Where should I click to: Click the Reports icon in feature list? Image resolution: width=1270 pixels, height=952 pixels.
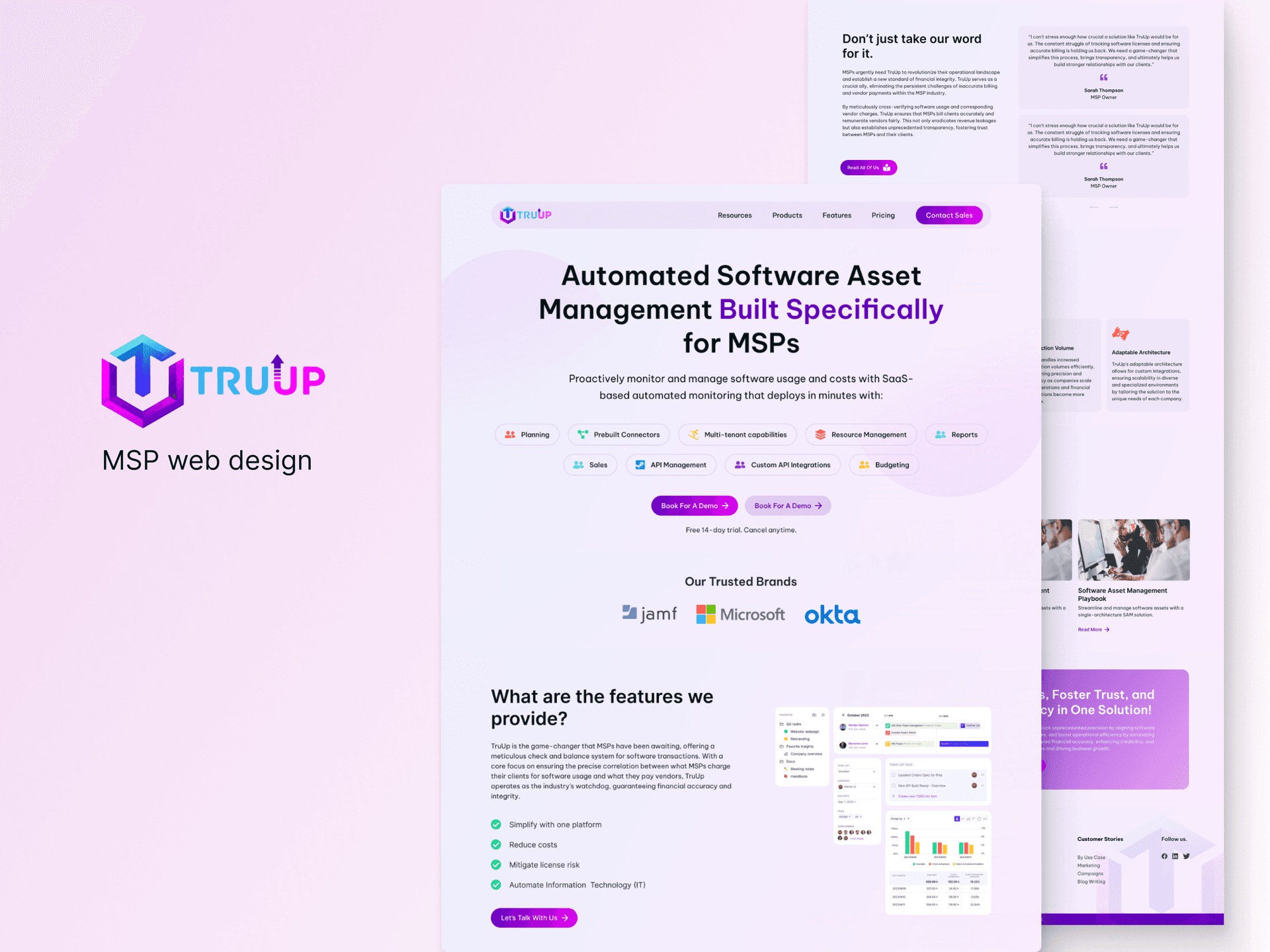pyautogui.click(x=941, y=434)
